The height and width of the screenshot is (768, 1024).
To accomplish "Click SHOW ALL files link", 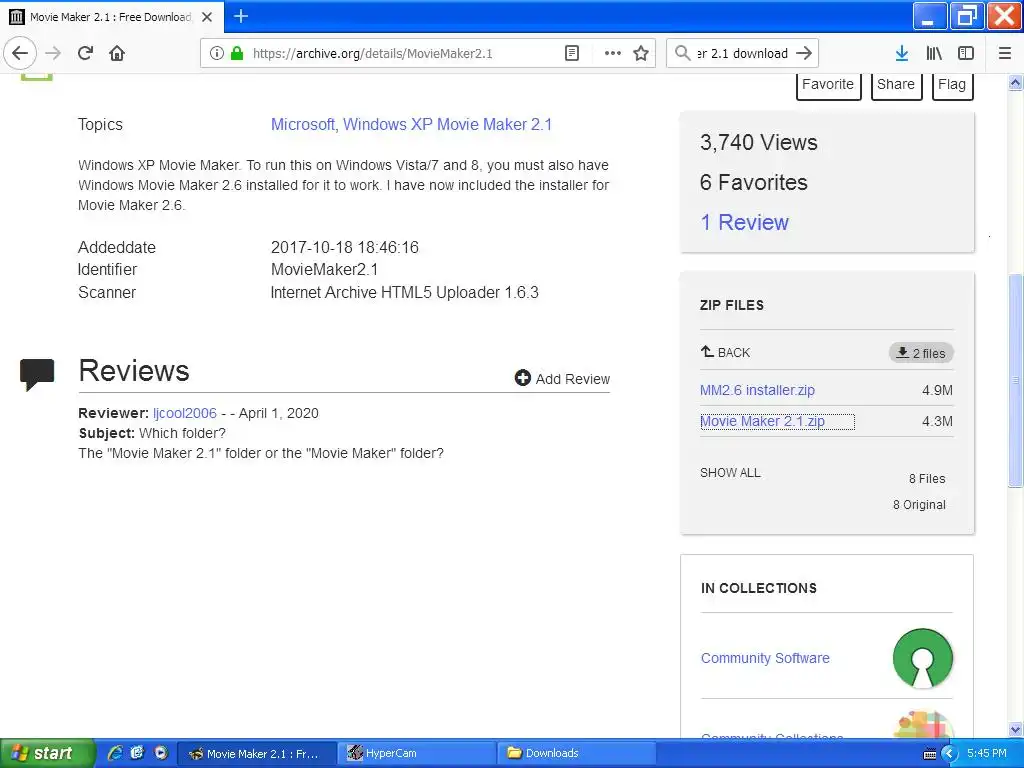I will [x=730, y=472].
